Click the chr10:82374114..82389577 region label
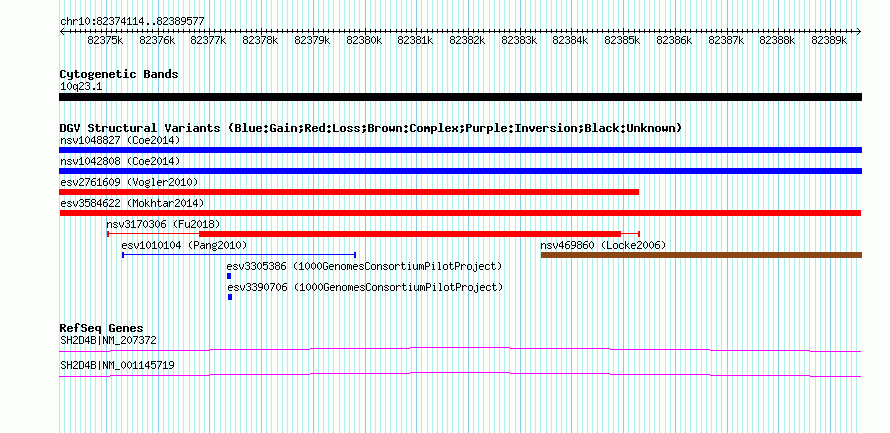890x433 pixels. coord(132,21)
